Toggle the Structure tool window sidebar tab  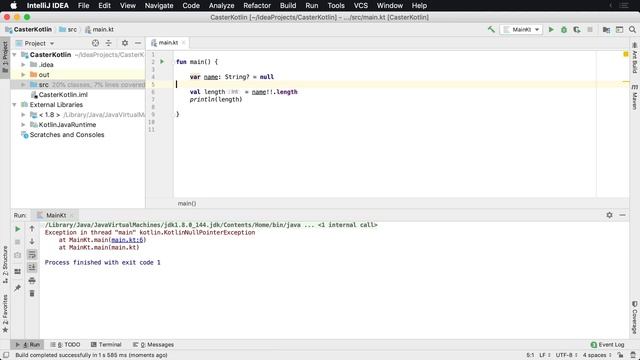5,264
